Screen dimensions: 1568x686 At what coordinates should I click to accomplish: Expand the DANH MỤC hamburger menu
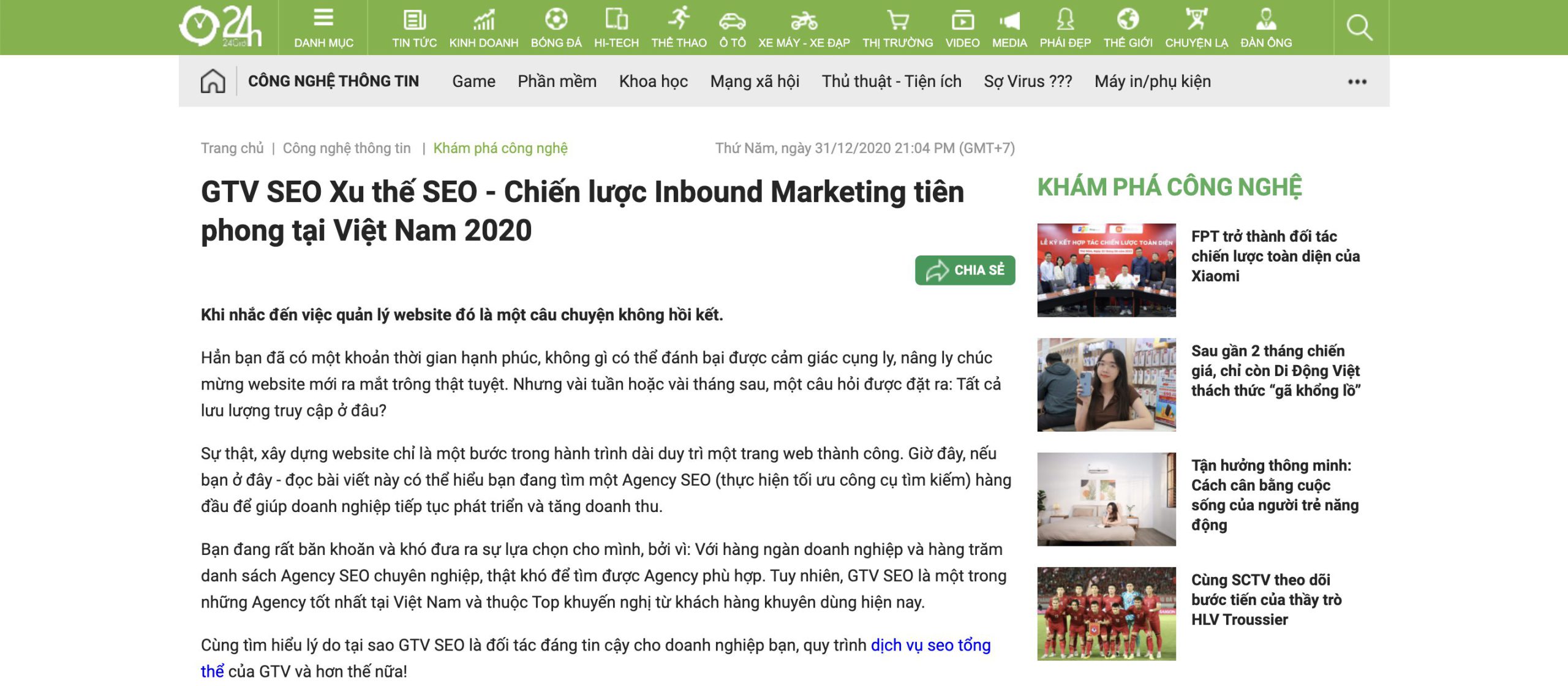point(323,18)
